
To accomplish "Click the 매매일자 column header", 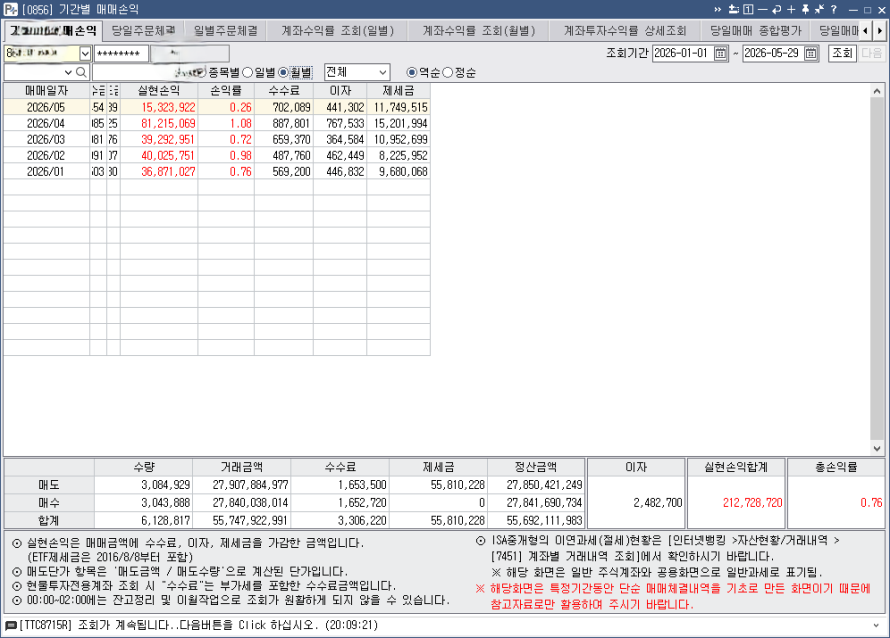I will (47, 91).
